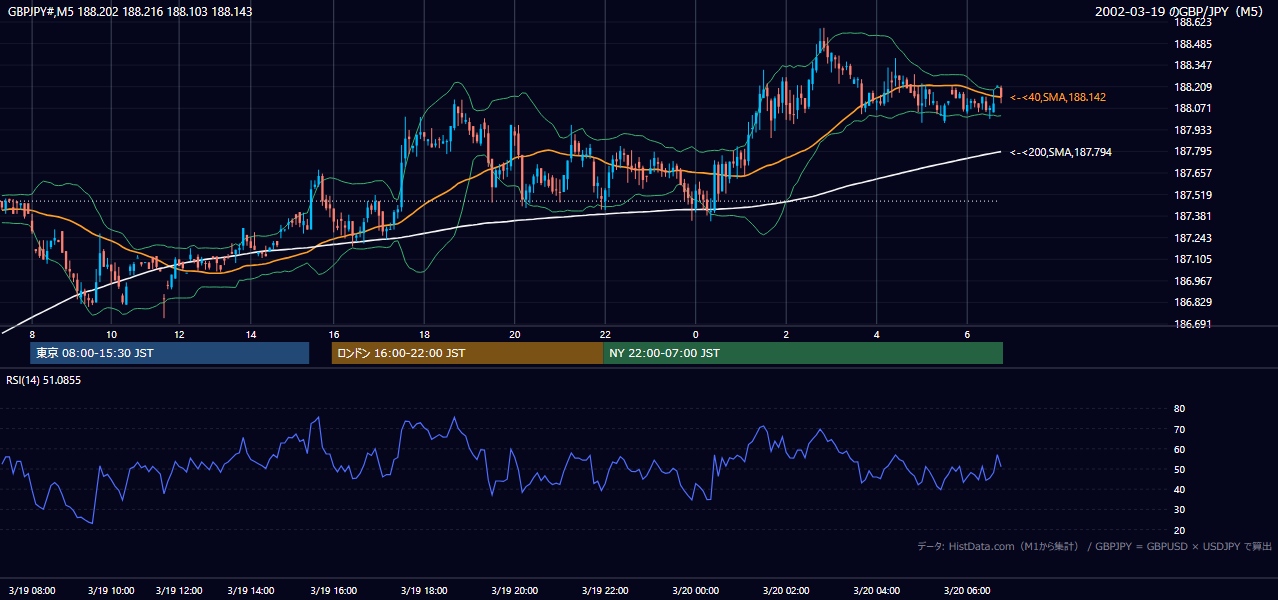
Task: Click the 3/20 00:00 timestamp on bottom axis
Action: tap(695, 591)
